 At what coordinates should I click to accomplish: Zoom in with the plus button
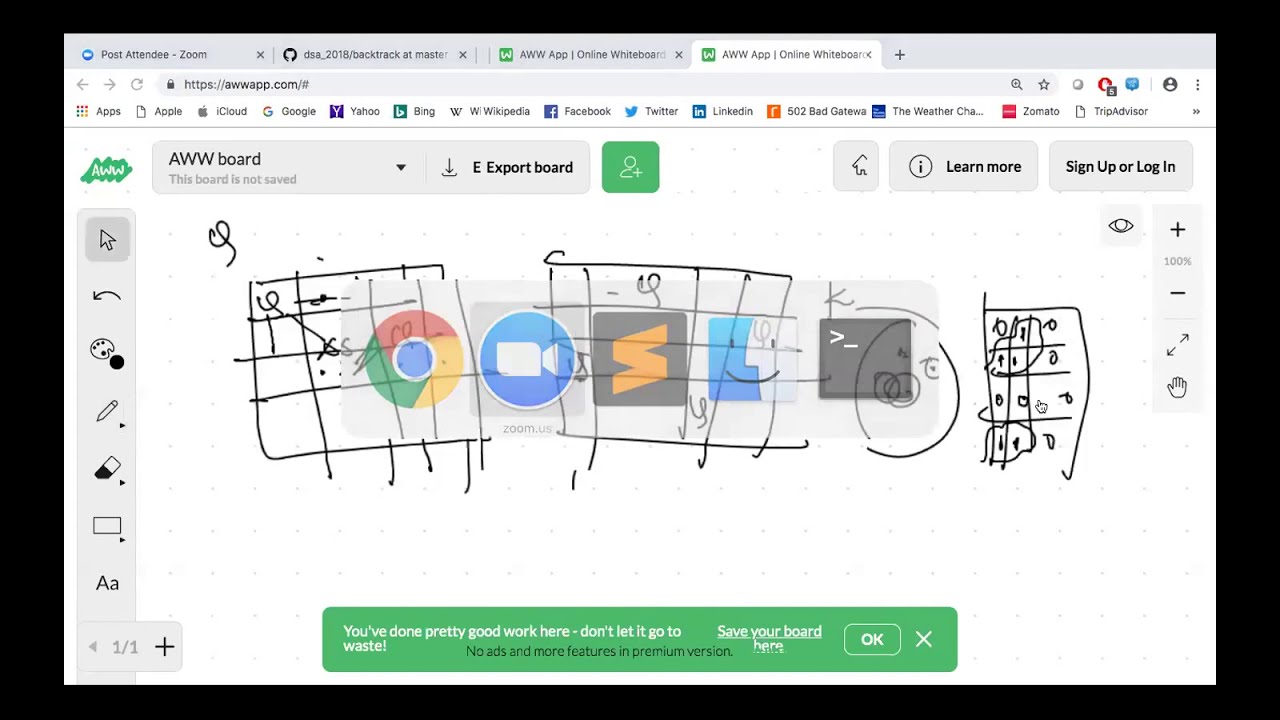(1177, 230)
